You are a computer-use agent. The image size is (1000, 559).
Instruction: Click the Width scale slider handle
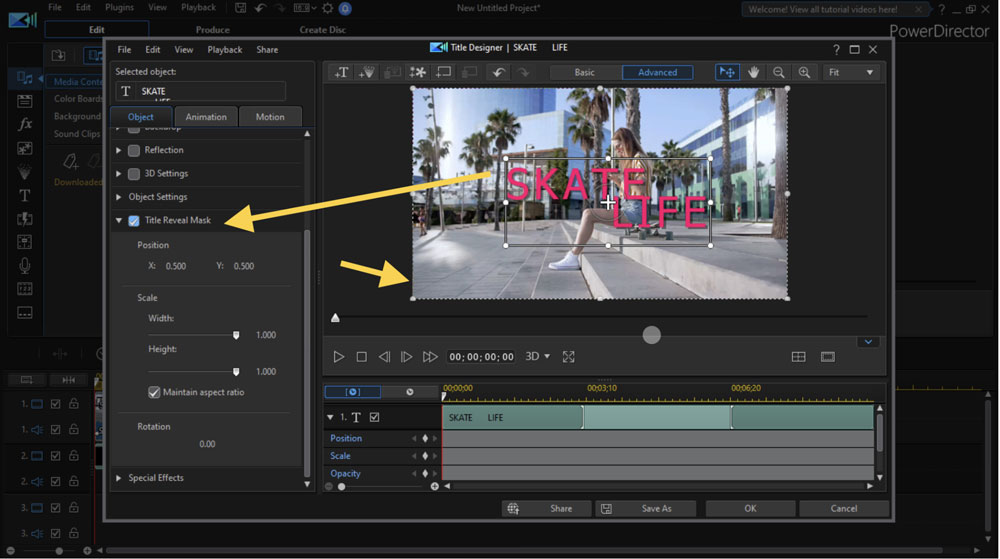(x=236, y=335)
